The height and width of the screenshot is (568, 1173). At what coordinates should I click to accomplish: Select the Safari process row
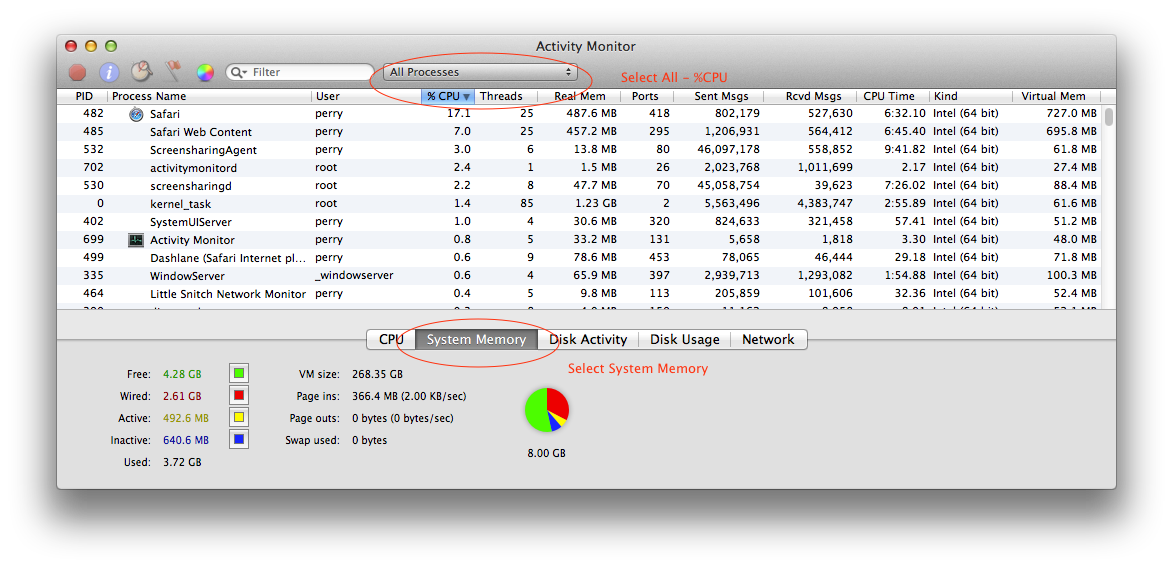[581, 114]
